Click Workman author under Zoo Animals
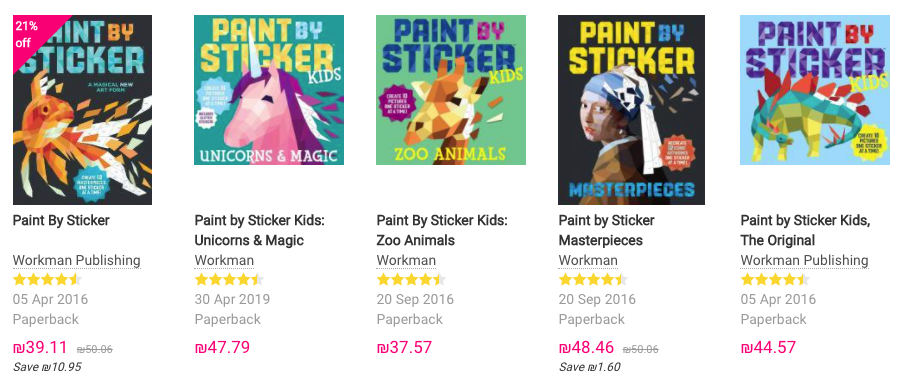Image resolution: width=899 pixels, height=376 pixels. pyautogui.click(x=406, y=260)
